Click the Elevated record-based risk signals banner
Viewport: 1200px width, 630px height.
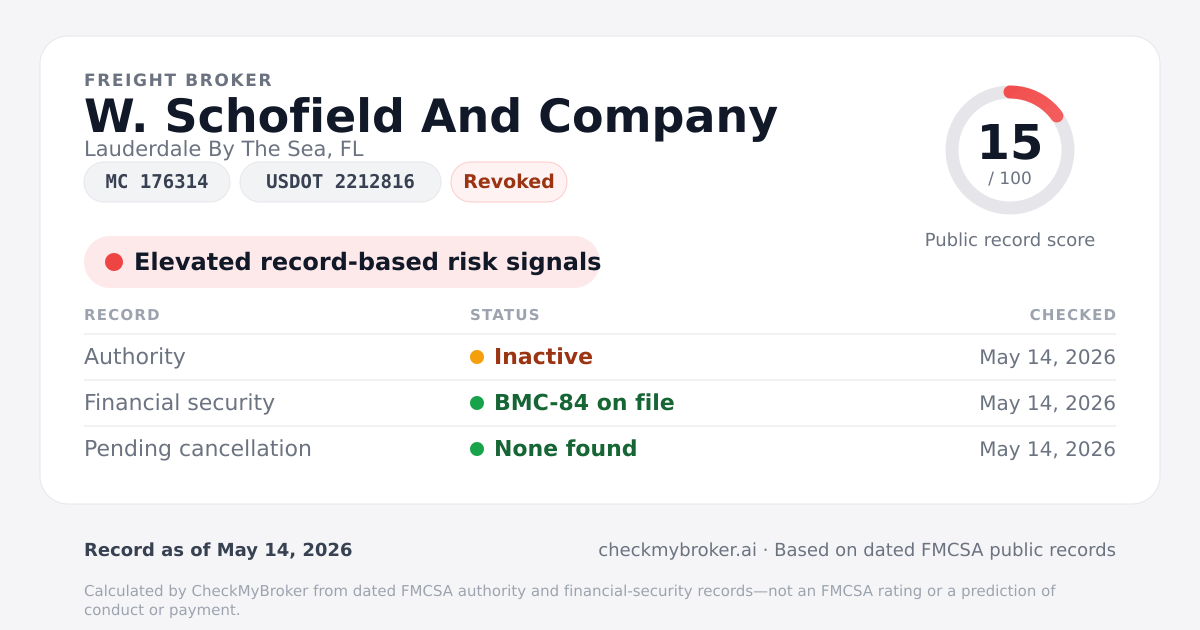coord(342,262)
